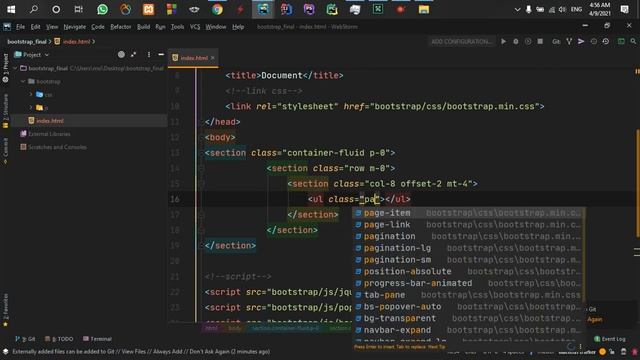Click index.html breadcrumb in navigation bar
Viewport: 640px width, 360px height.
[73, 42]
